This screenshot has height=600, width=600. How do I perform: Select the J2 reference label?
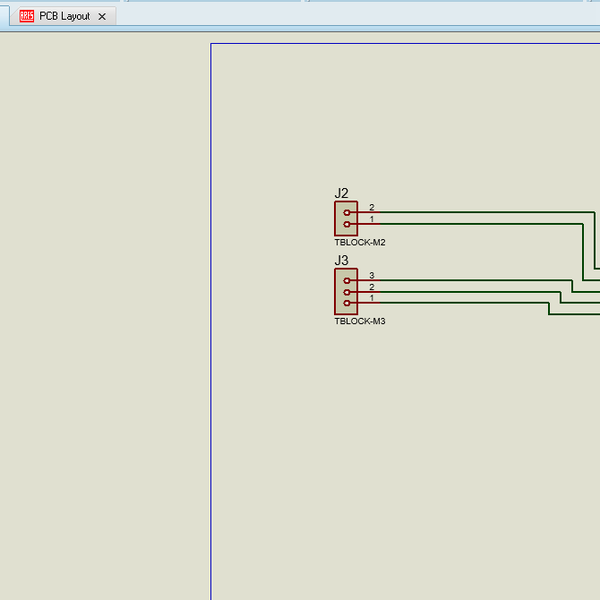[x=342, y=194]
